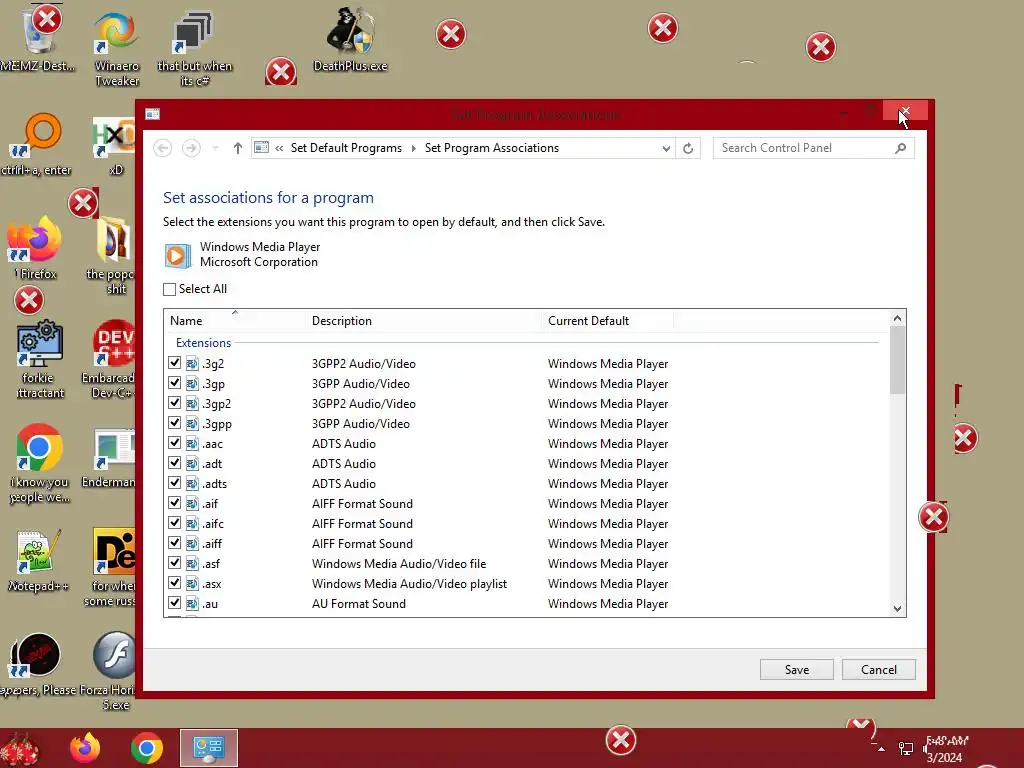1024x768 pixels.
Task: Open the Notepad++ desktop shortcut
Action: pyautogui.click(x=38, y=562)
